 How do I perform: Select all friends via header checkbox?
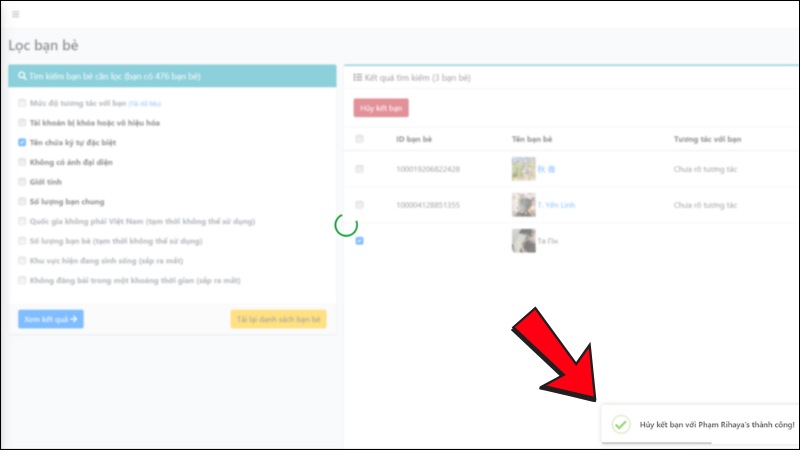(x=360, y=139)
